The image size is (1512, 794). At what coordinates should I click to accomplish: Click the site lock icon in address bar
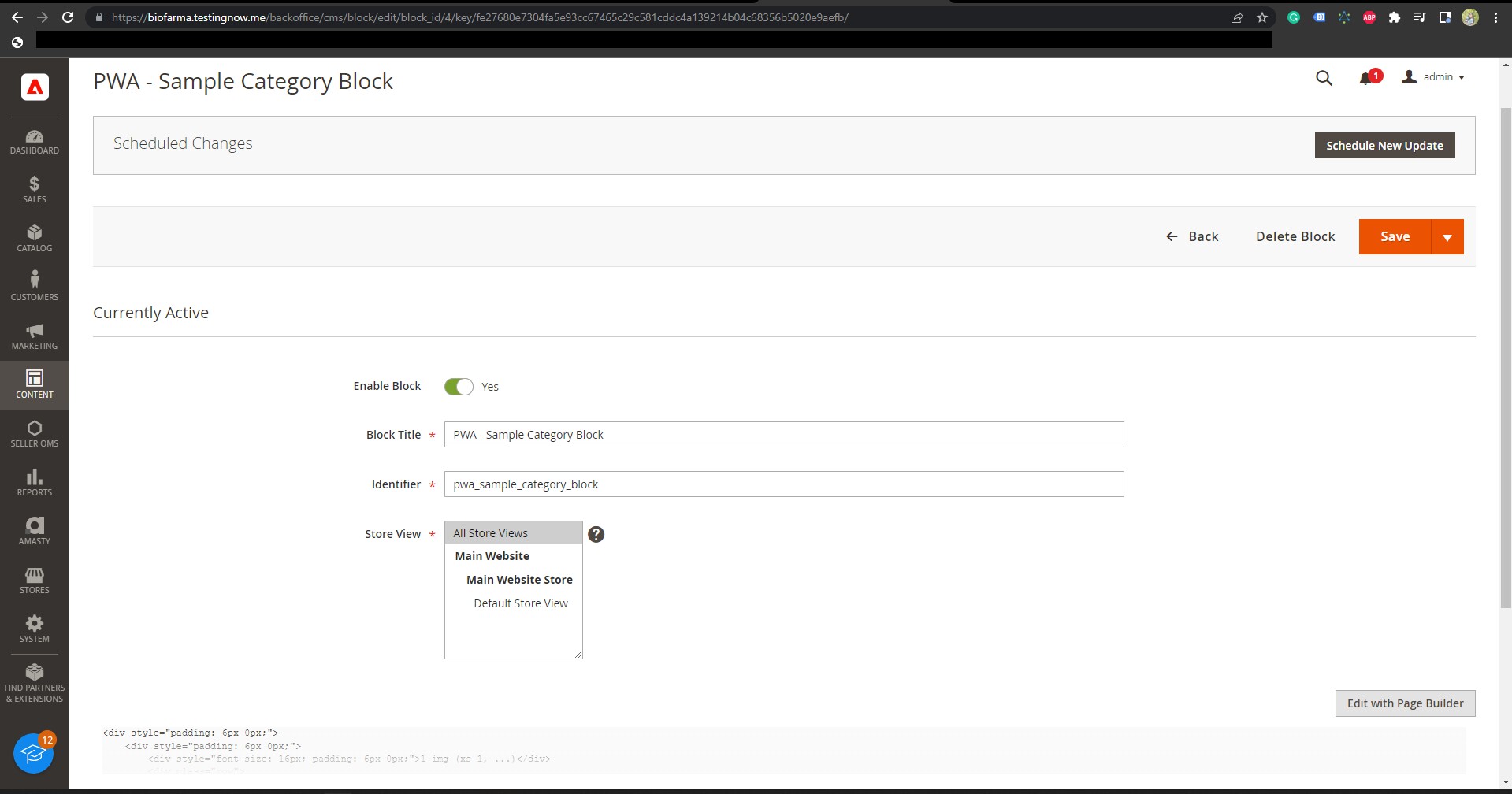[98, 17]
